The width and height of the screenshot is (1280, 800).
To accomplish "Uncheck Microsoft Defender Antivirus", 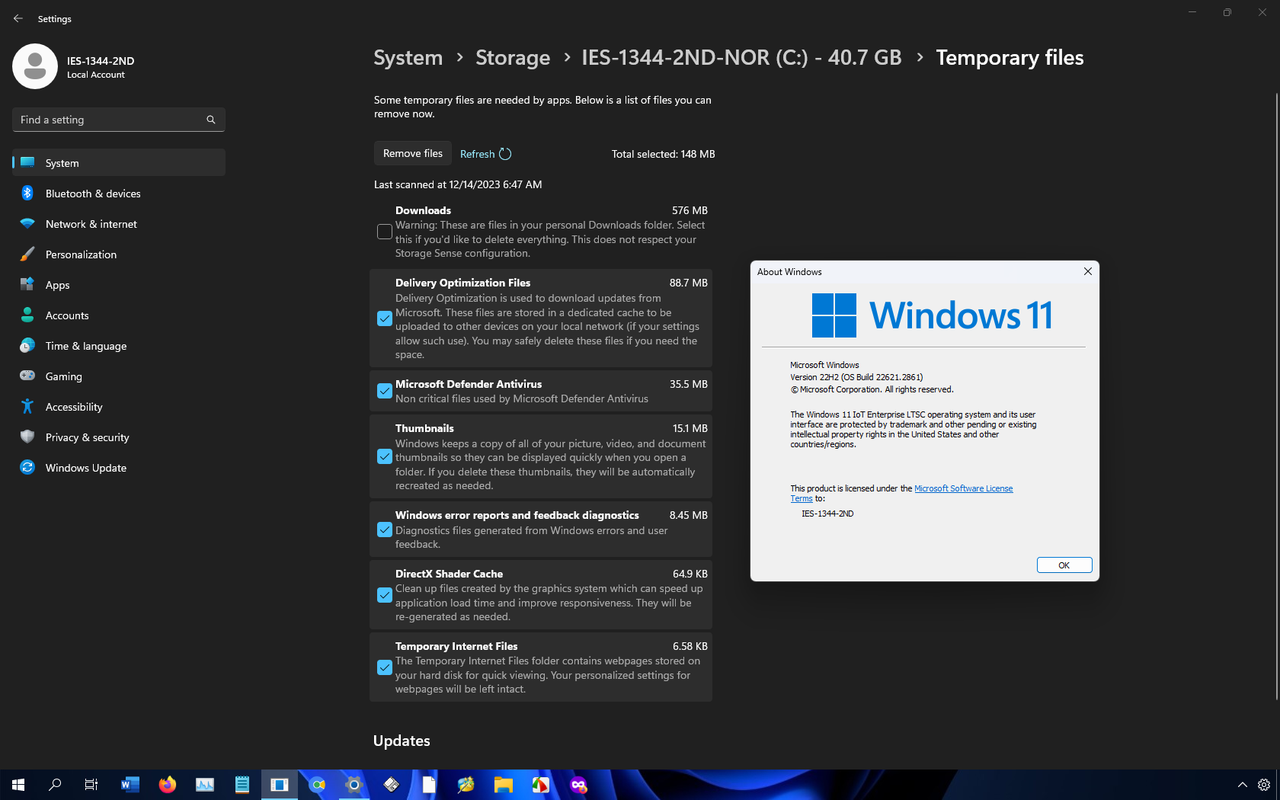I will point(384,391).
